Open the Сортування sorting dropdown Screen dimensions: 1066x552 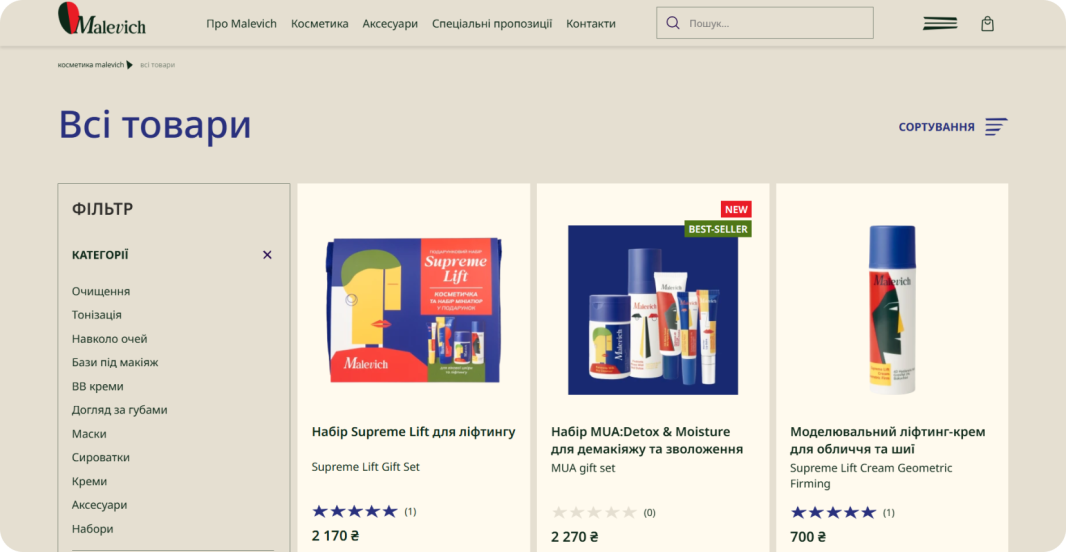click(x=936, y=127)
